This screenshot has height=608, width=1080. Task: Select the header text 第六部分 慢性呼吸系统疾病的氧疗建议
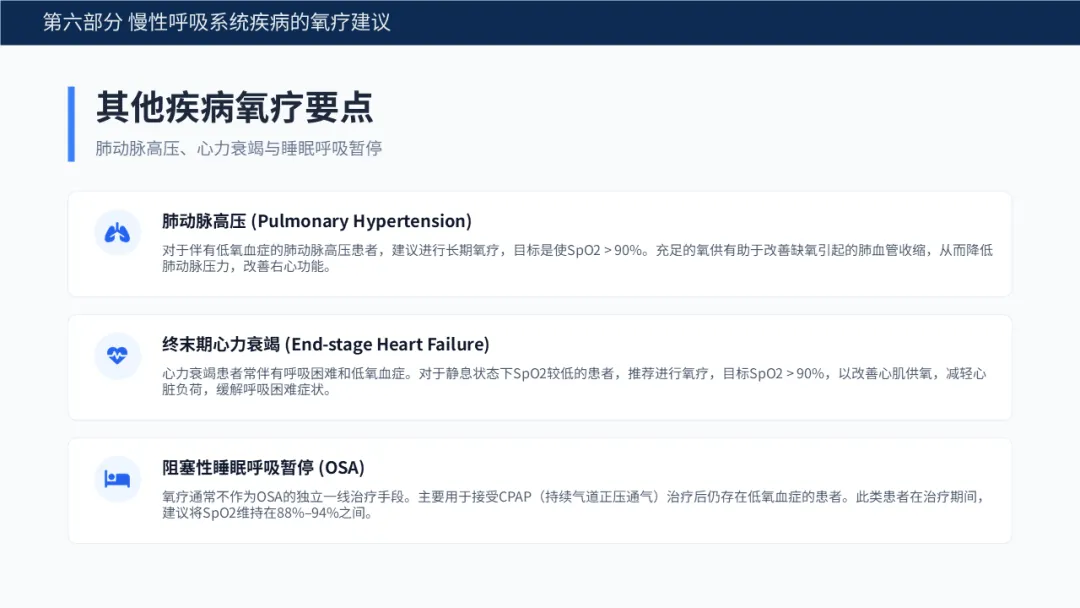[216, 22]
